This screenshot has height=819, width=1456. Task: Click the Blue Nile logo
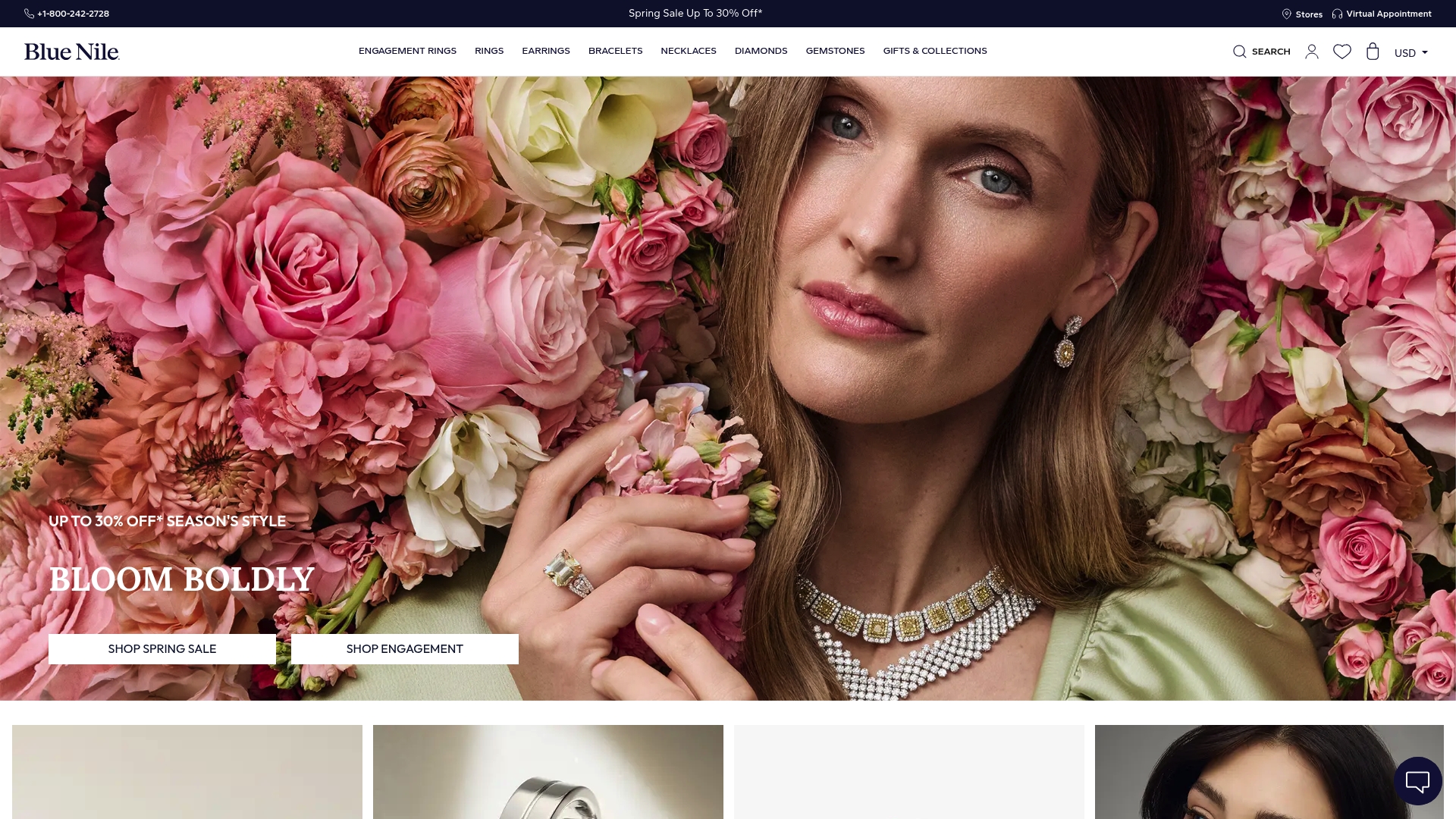(72, 51)
